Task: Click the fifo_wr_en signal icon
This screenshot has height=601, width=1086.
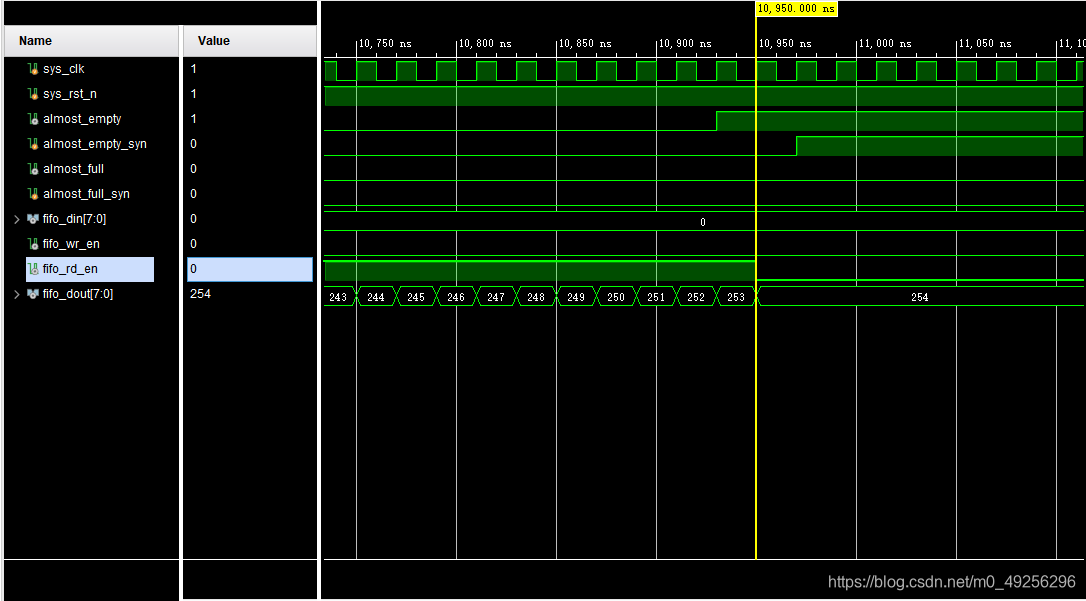Action: click(33, 244)
